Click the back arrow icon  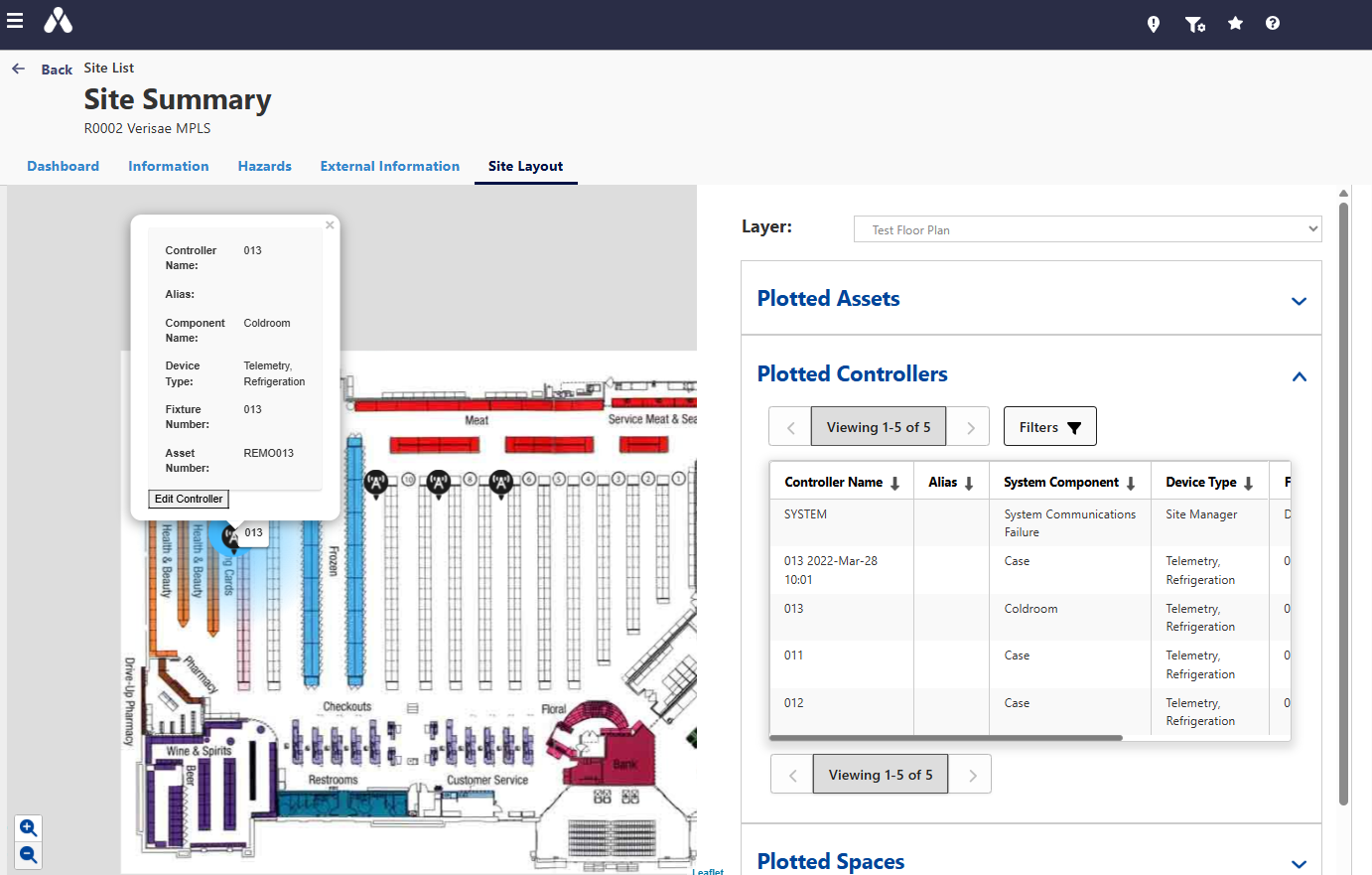(x=18, y=69)
